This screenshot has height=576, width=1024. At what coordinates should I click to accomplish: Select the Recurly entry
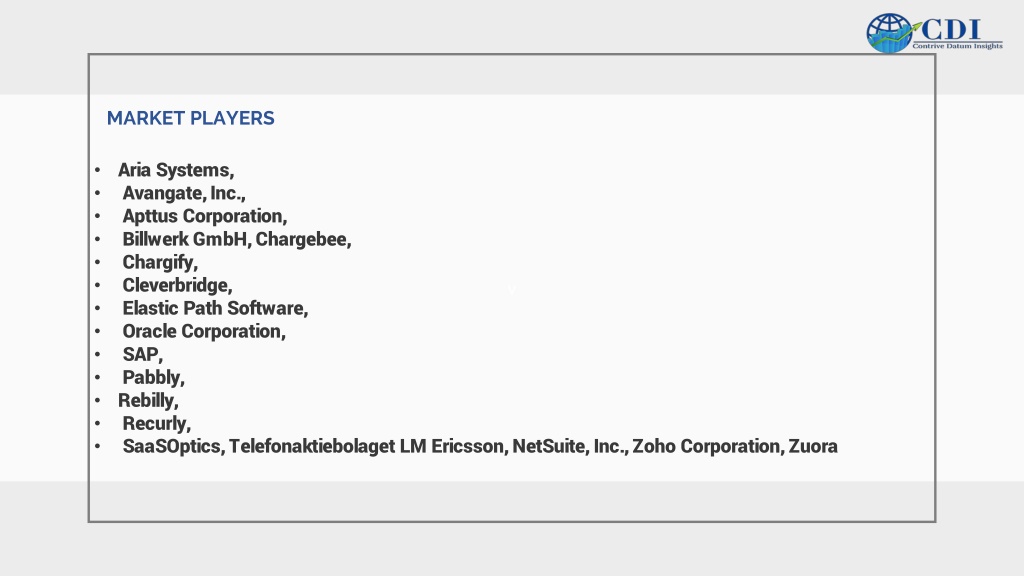point(157,423)
